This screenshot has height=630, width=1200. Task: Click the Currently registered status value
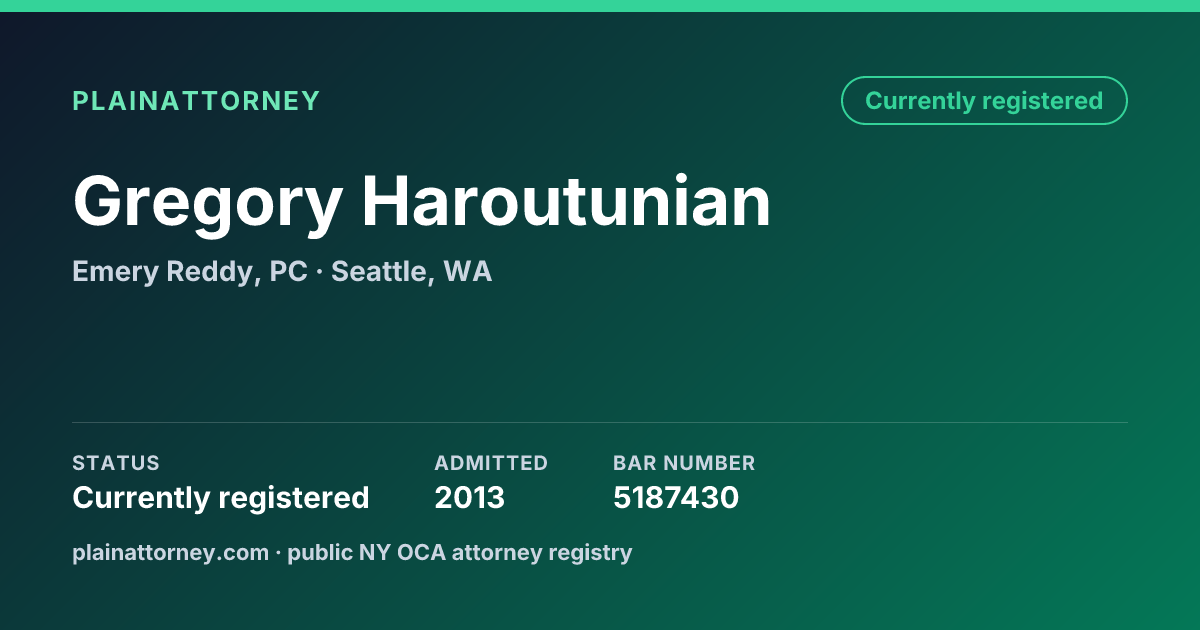221,497
